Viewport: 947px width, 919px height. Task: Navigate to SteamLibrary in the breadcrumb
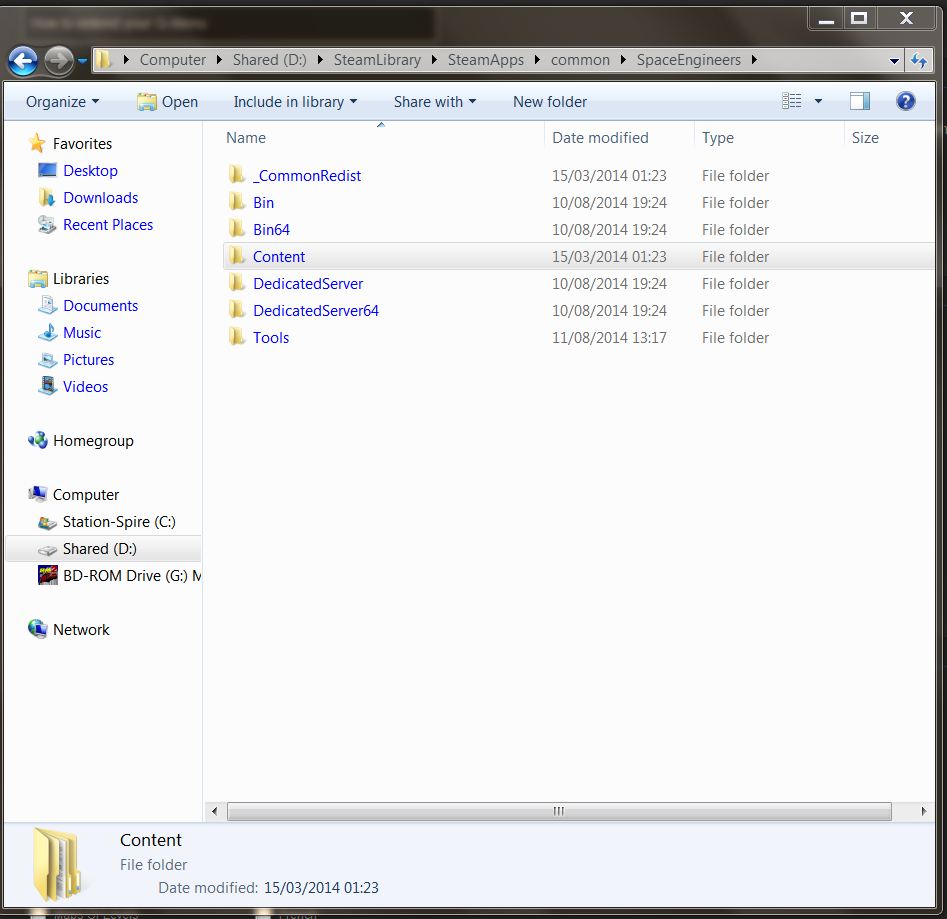pyautogui.click(x=377, y=60)
